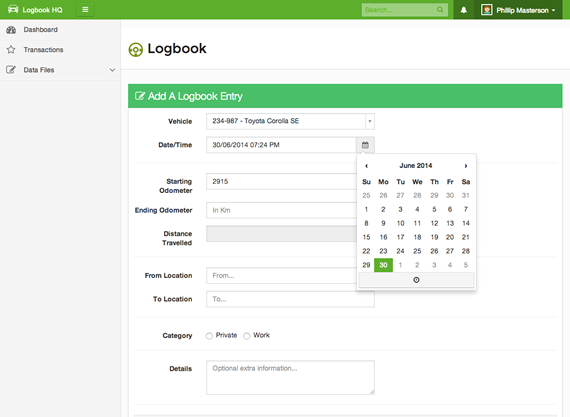Click the Logbook HQ car logo
Screen dimensions: 570x417
(13, 9)
